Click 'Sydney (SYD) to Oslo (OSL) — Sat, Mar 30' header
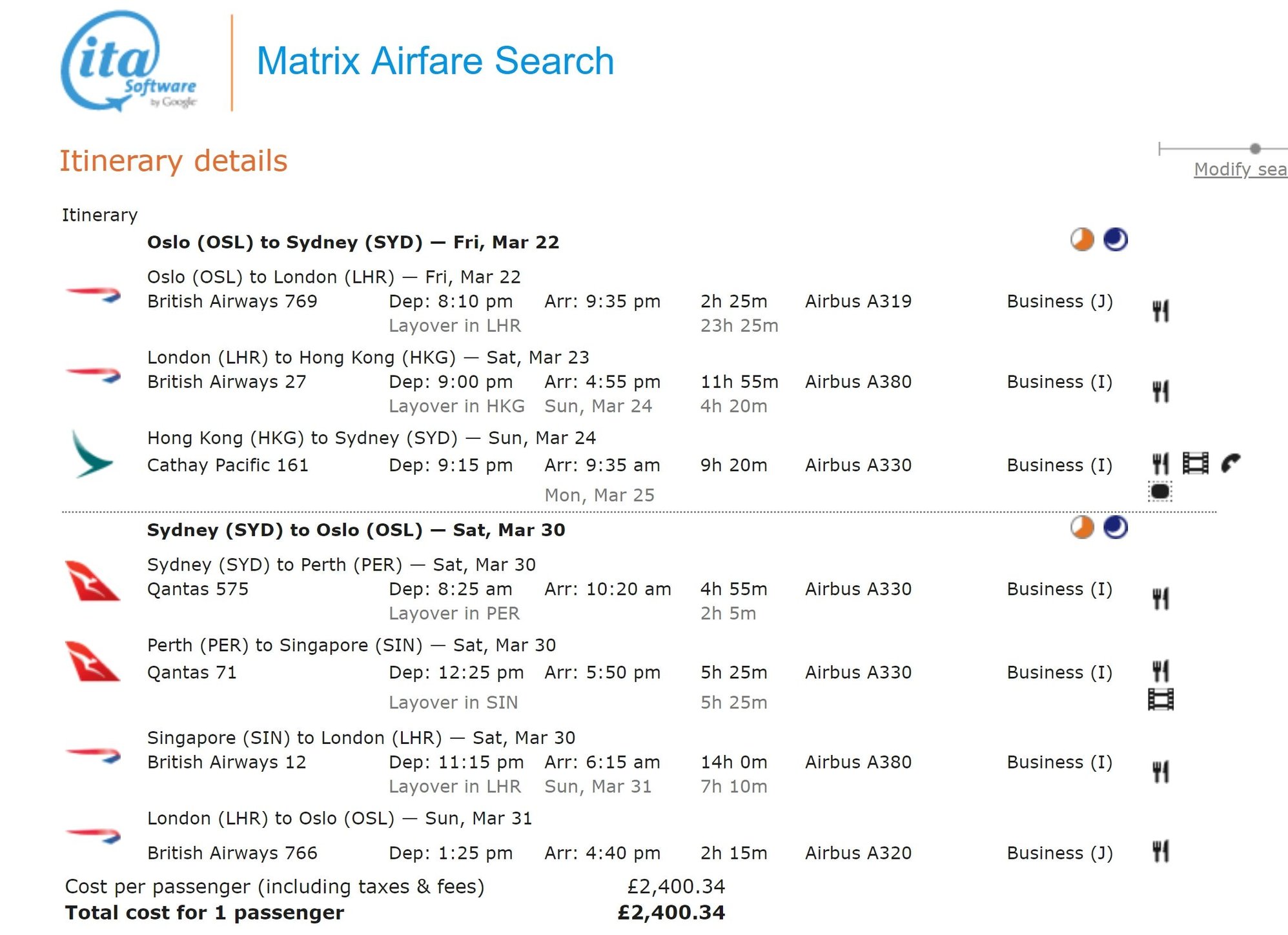 point(356,530)
